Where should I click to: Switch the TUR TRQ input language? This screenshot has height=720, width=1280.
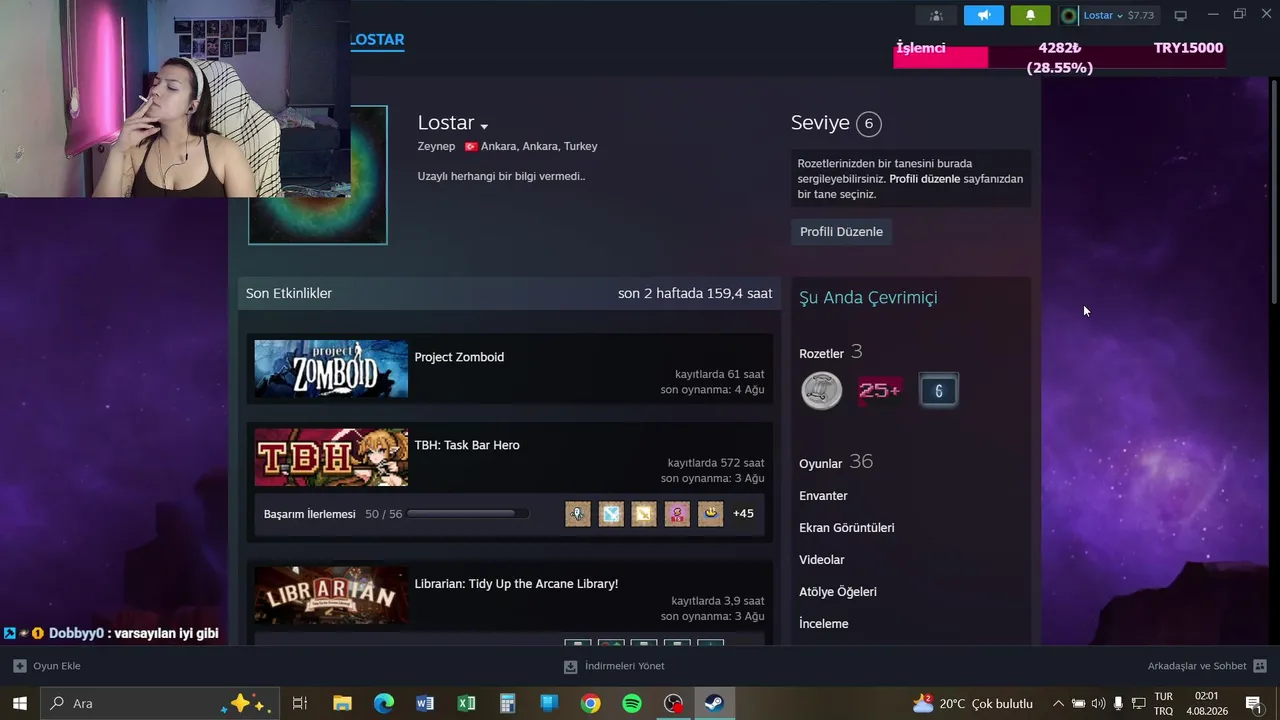point(1164,703)
